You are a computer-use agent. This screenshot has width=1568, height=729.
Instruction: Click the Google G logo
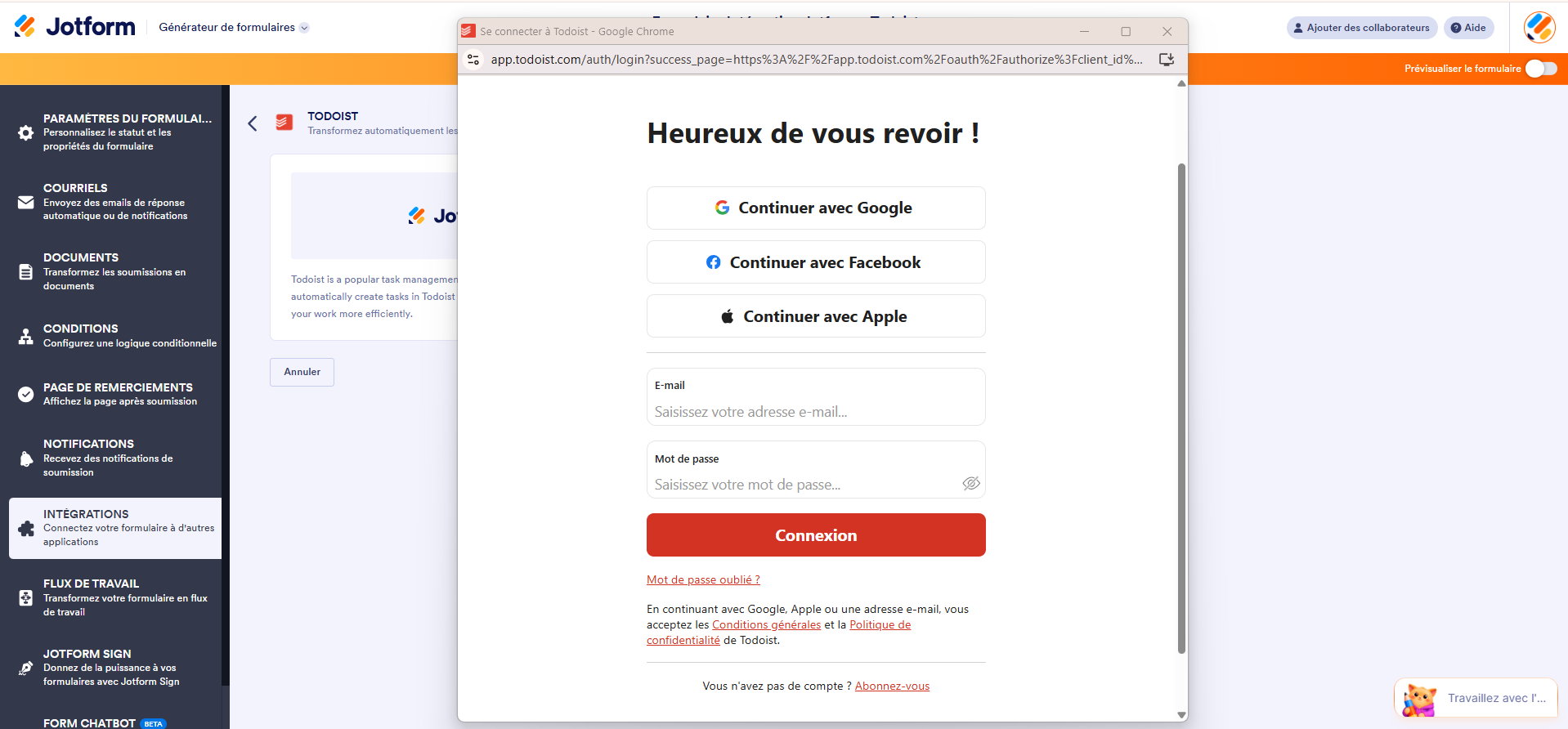pyautogui.click(x=722, y=208)
